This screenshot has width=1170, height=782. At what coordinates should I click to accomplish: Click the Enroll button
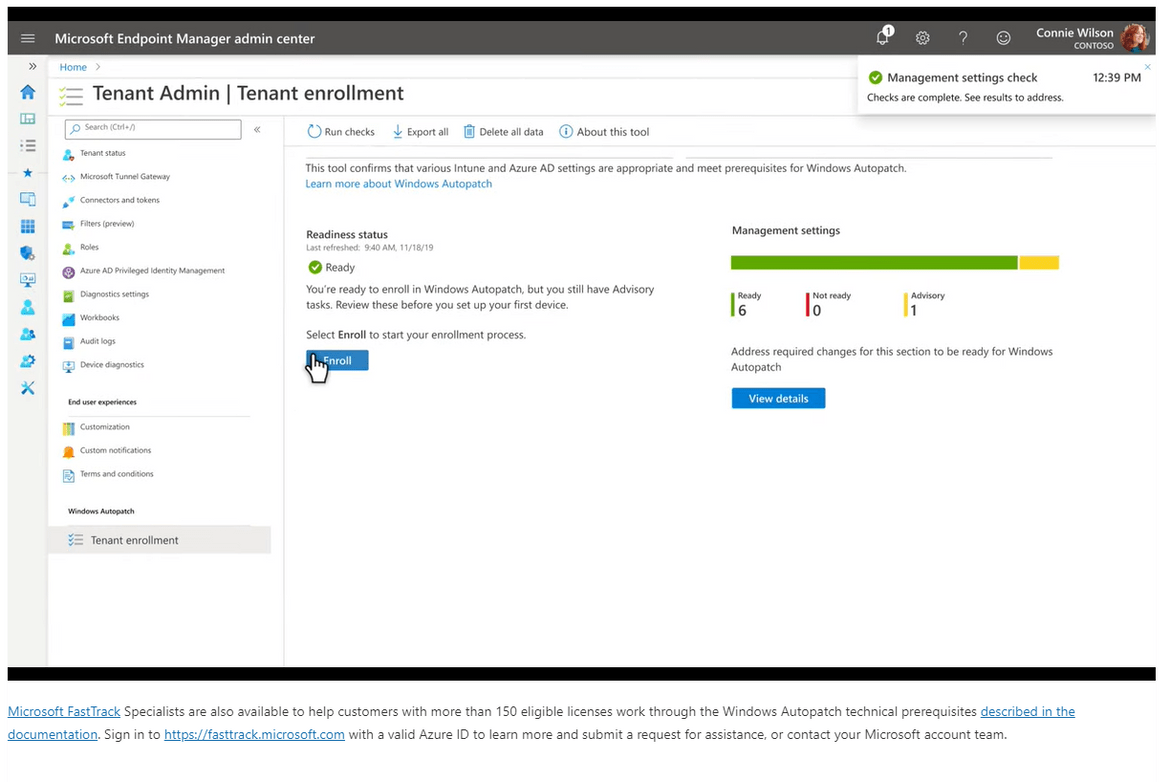point(337,360)
